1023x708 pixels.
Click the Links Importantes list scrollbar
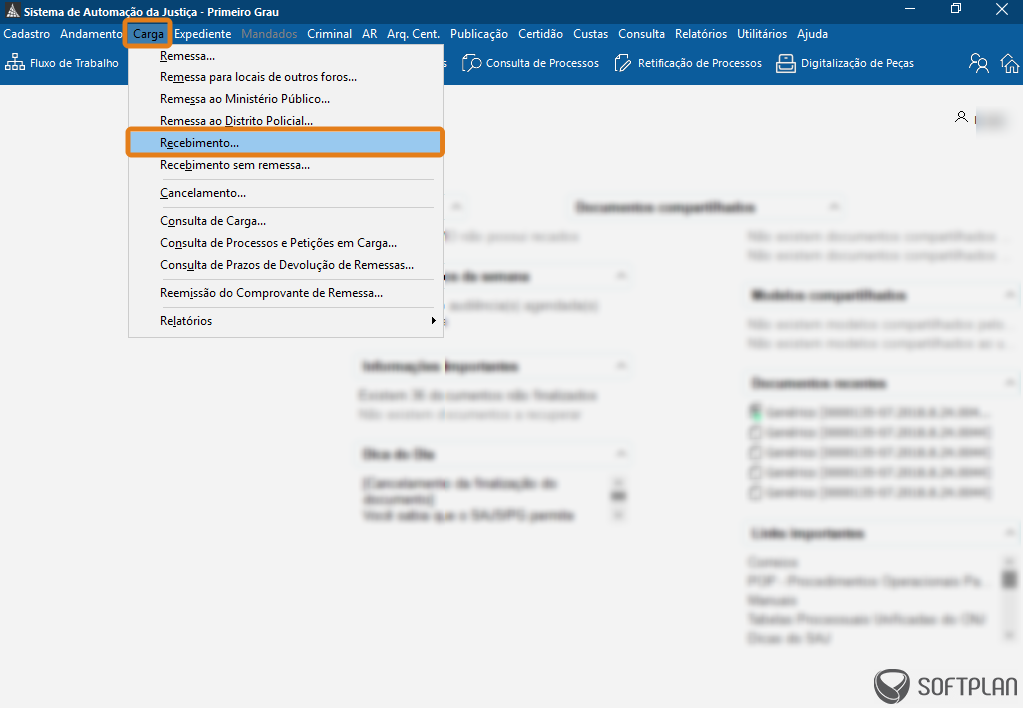tap(1009, 598)
